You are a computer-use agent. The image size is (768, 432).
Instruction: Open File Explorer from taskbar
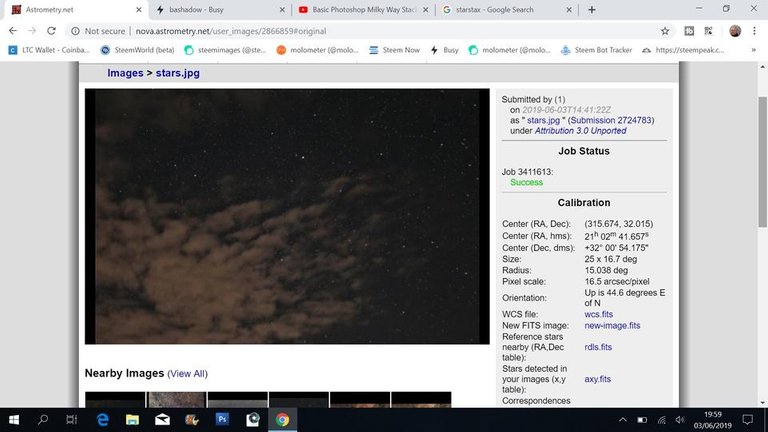[132, 420]
